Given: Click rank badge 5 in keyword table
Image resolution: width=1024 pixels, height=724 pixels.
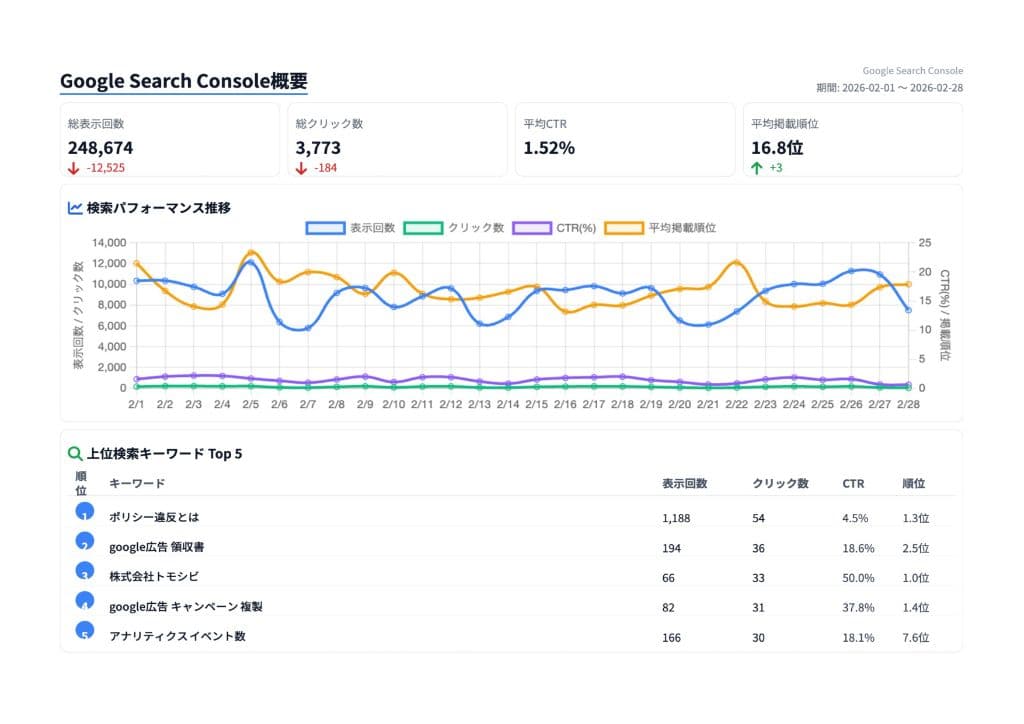Looking at the screenshot, I should point(84,630).
